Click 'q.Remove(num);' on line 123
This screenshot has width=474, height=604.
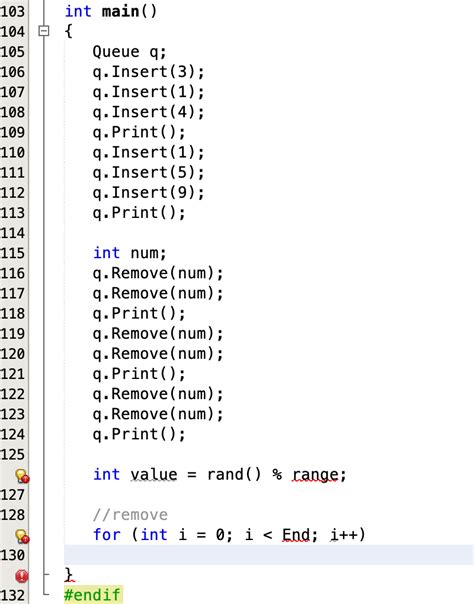click(x=158, y=414)
